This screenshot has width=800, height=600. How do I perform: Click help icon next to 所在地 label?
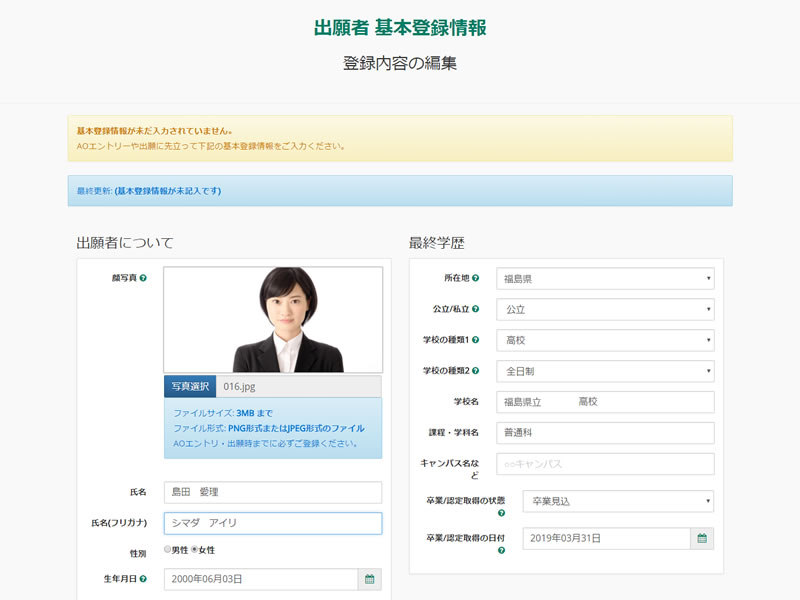(x=475, y=278)
